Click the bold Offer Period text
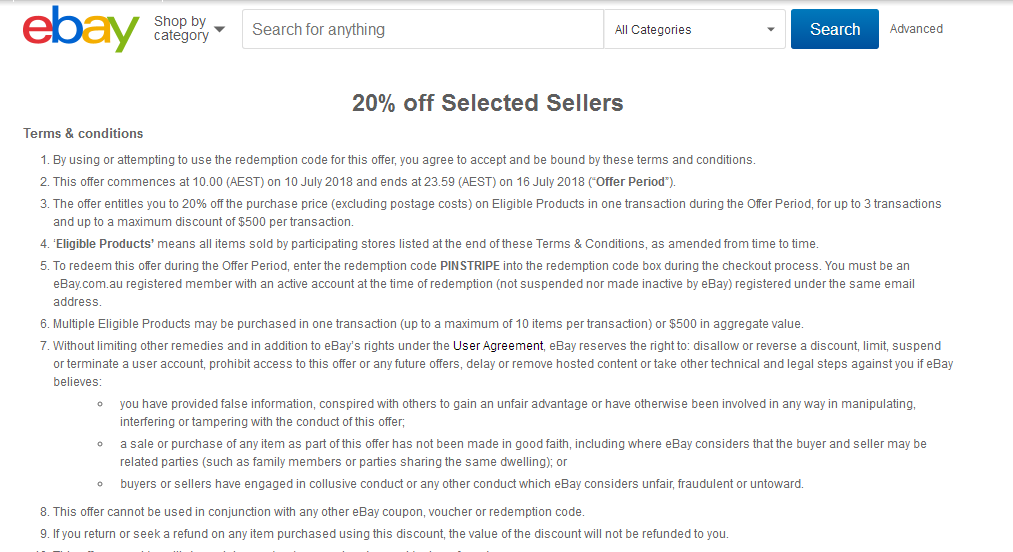The width and height of the screenshot is (1013, 552). (x=630, y=182)
